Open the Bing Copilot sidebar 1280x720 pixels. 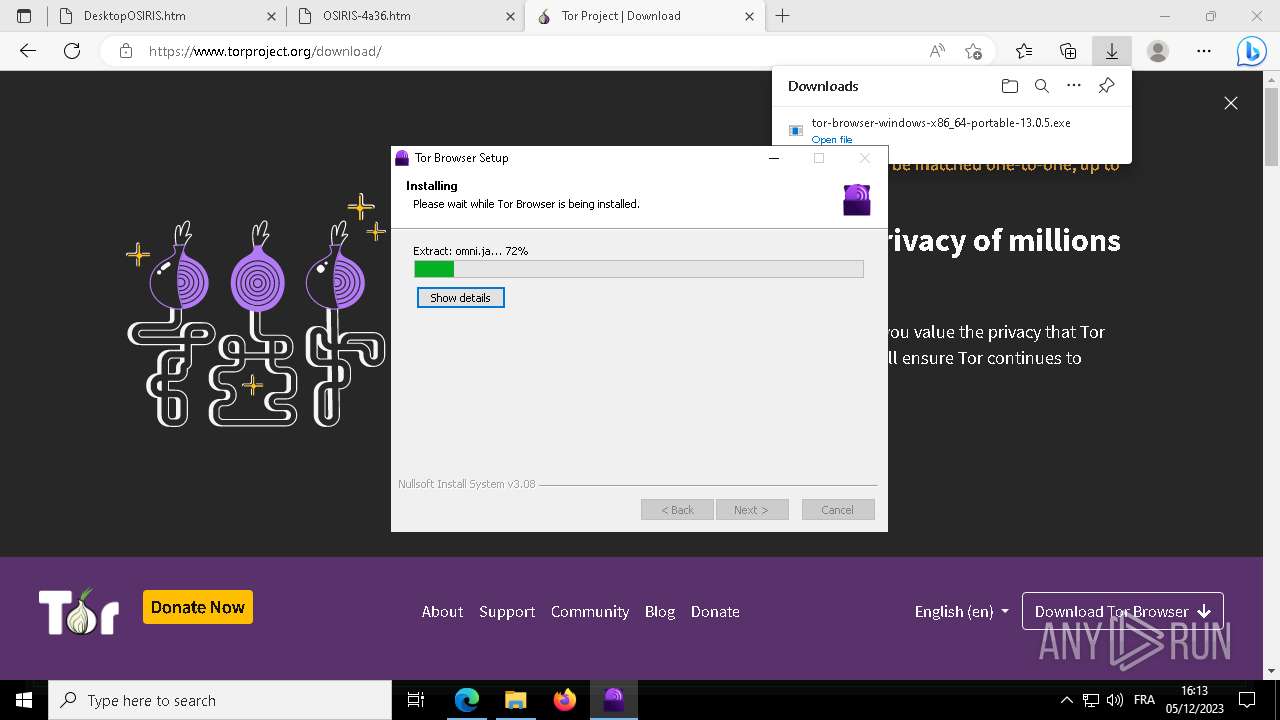(1251, 51)
